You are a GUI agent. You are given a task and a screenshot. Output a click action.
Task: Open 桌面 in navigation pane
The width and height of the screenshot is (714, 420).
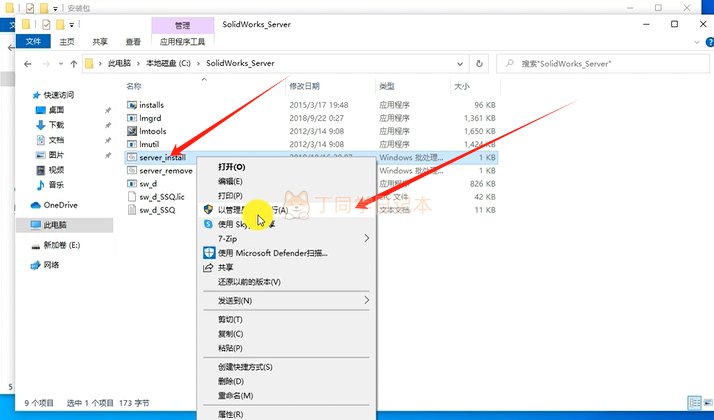56,110
